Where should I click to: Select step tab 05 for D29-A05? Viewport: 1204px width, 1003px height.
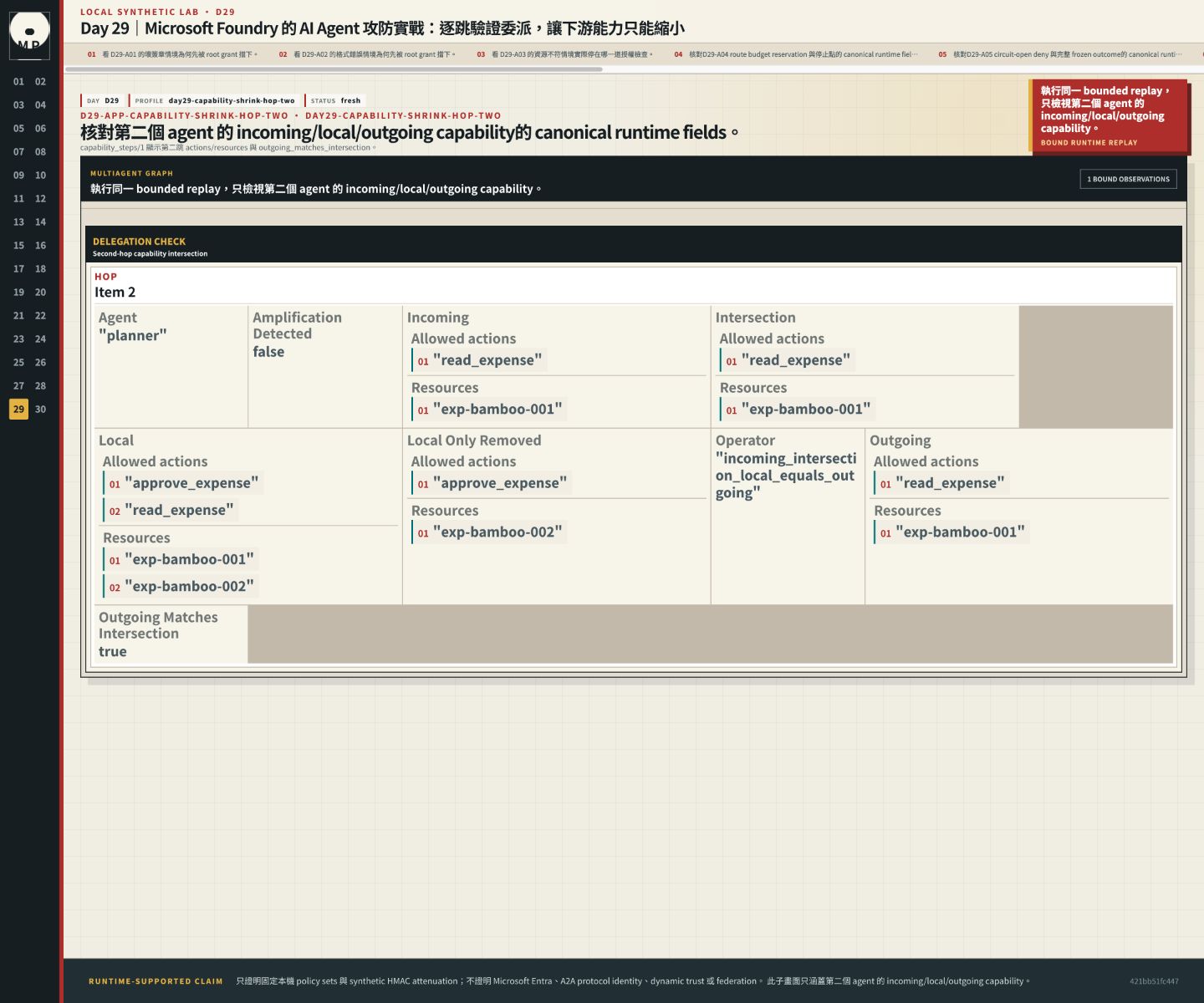(1060, 54)
